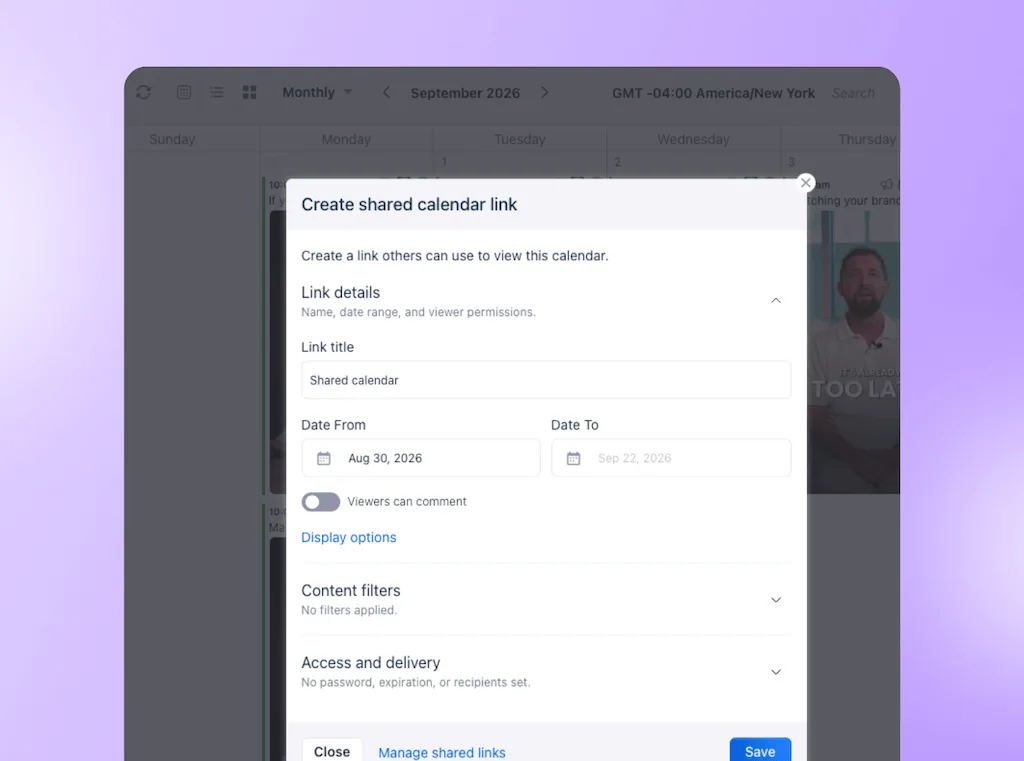
Task: Click the GMT -04:00 America/New York timezone
Action: 713,93
